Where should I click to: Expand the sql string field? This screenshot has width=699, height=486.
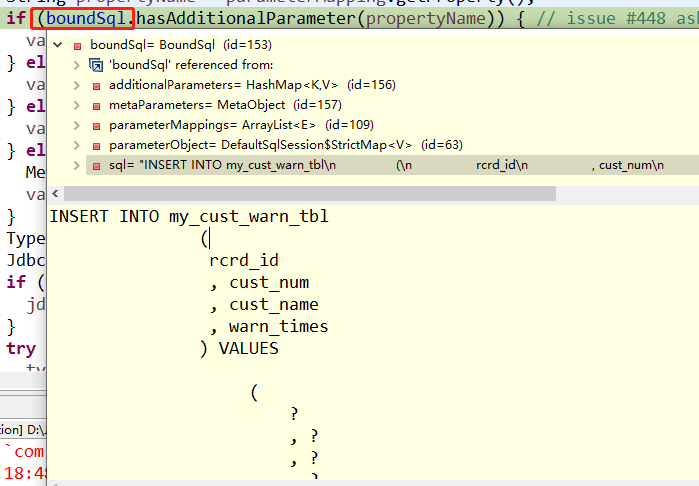click(77, 165)
